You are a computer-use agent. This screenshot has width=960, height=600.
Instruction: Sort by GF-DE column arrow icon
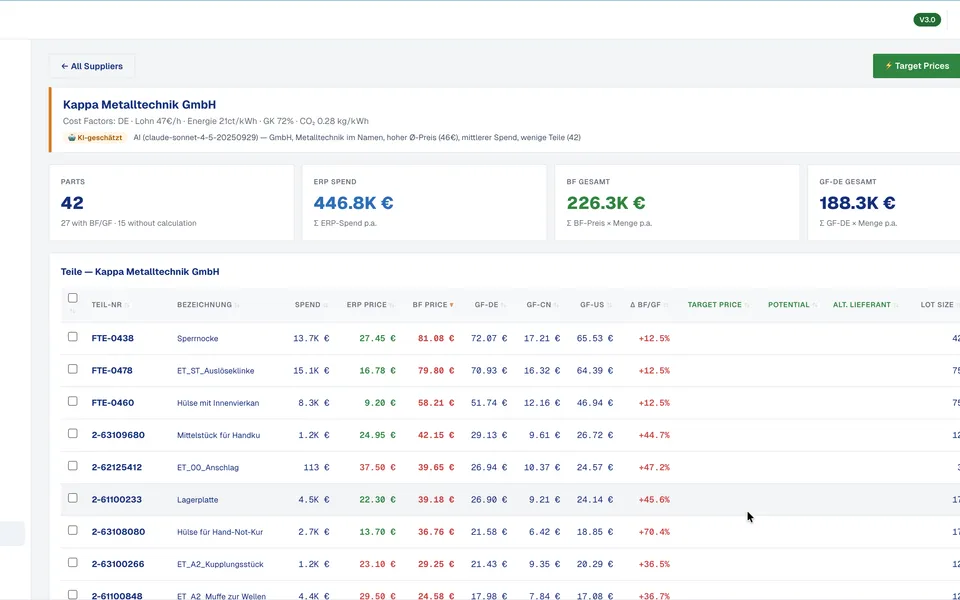click(x=503, y=305)
